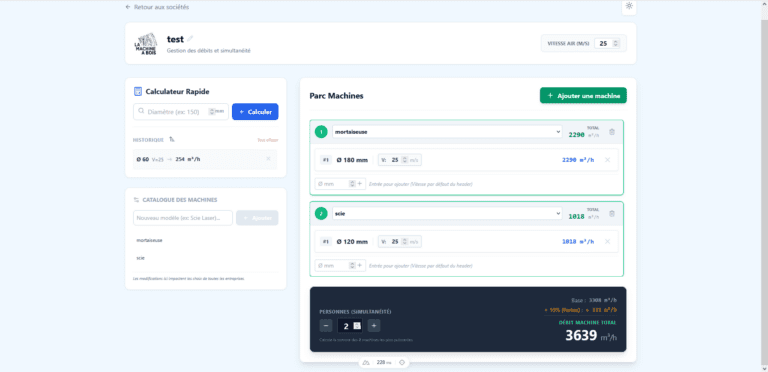Viewport: 768px width, 372px height.
Task: Click the triangle icon in the bottom pill
Action: point(365,363)
